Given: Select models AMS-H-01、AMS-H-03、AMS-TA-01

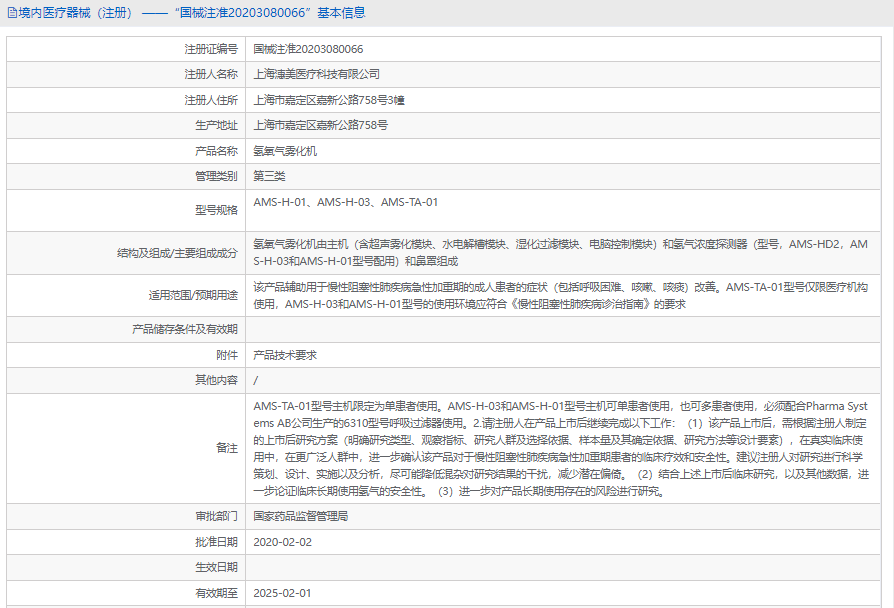Looking at the screenshot, I should point(346,202).
